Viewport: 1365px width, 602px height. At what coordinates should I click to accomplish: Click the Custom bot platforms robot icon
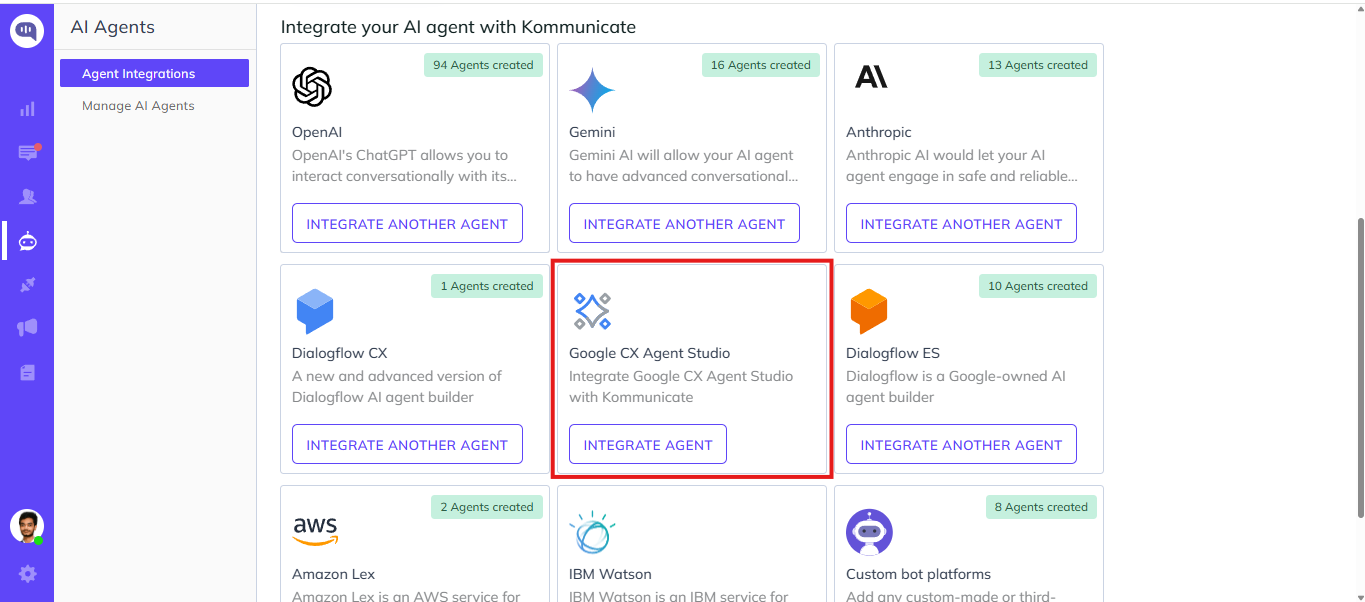tap(869, 532)
